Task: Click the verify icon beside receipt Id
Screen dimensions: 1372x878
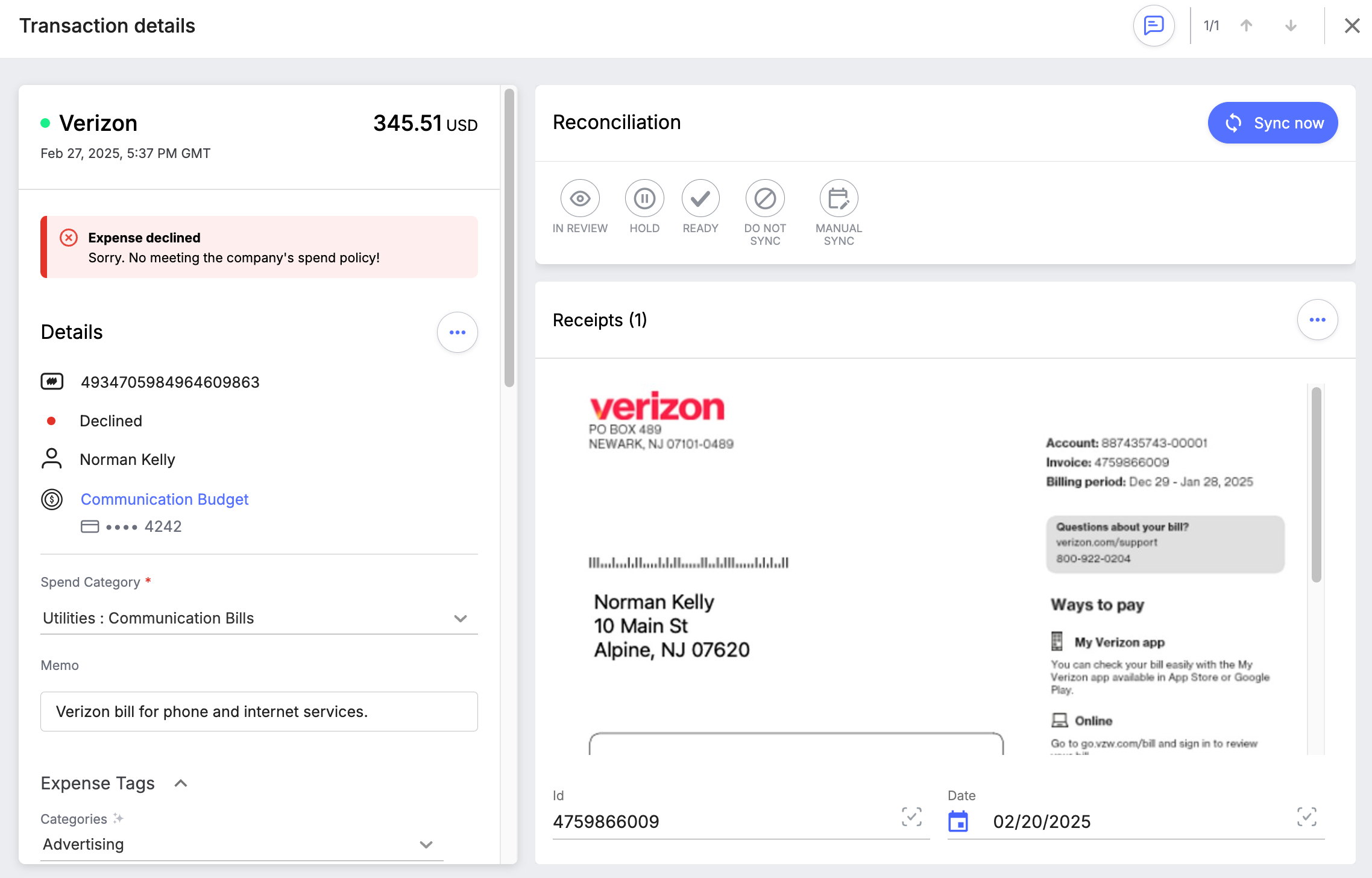Action: 911,817
